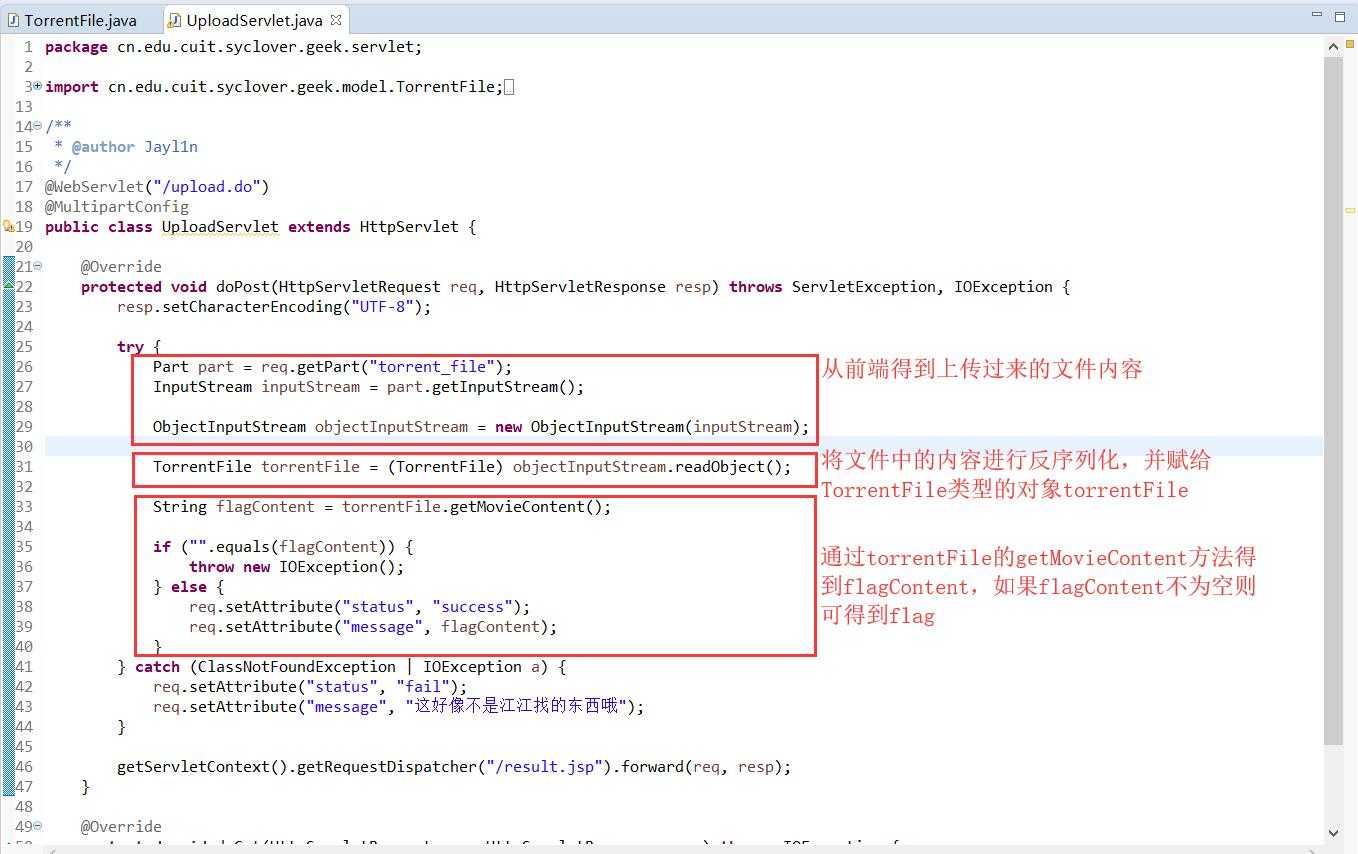The height and width of the screenshot is (854, 1358).
Task: Click the @Override annotation on line 49
Action: click(x=121, y=827)
